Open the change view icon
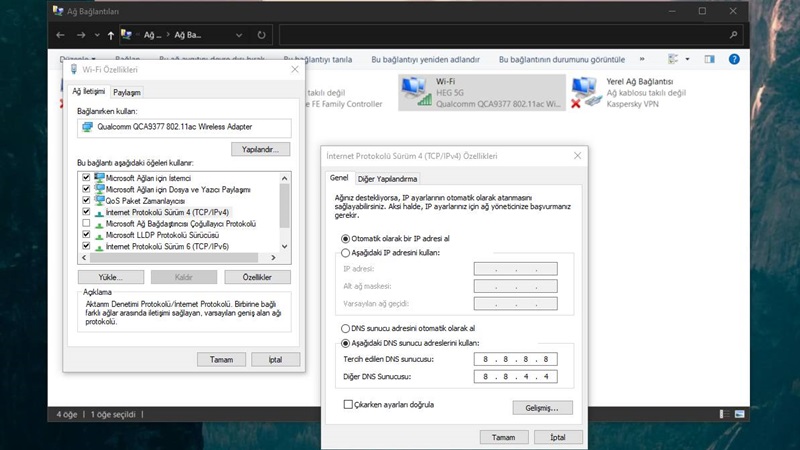Screen dimensions: 800x450 pos(673,59)
